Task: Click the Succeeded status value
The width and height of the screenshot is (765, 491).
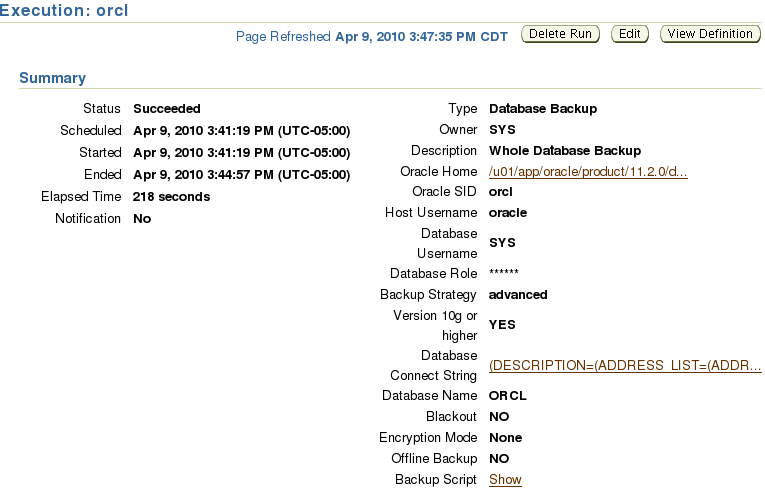Action: (167, 108)
